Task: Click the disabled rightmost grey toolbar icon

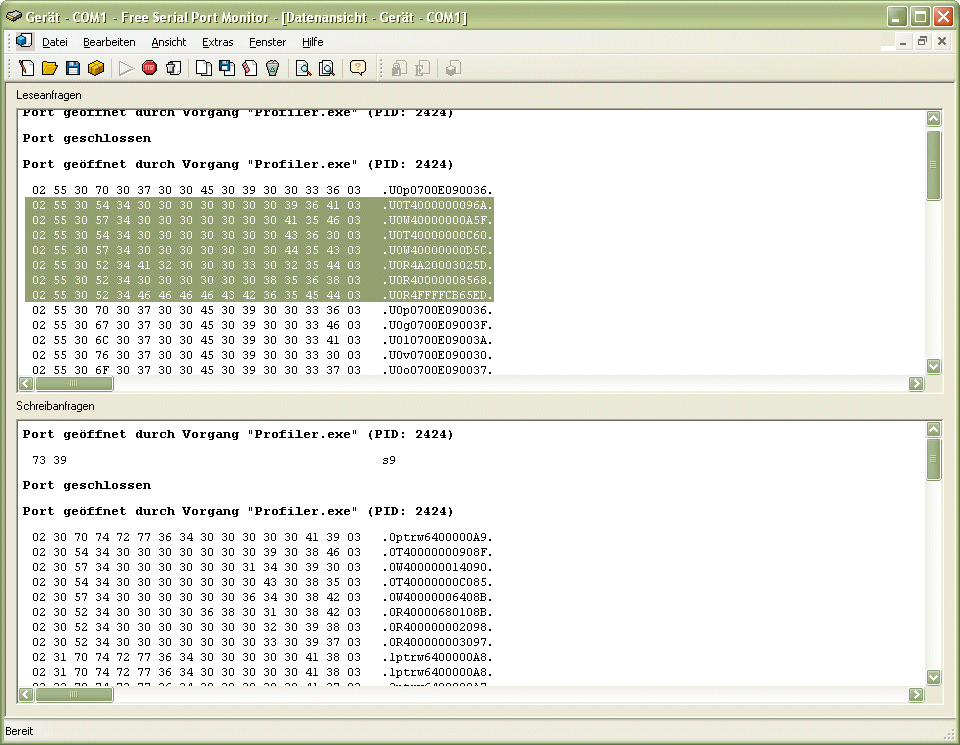Action: point(453,68)
